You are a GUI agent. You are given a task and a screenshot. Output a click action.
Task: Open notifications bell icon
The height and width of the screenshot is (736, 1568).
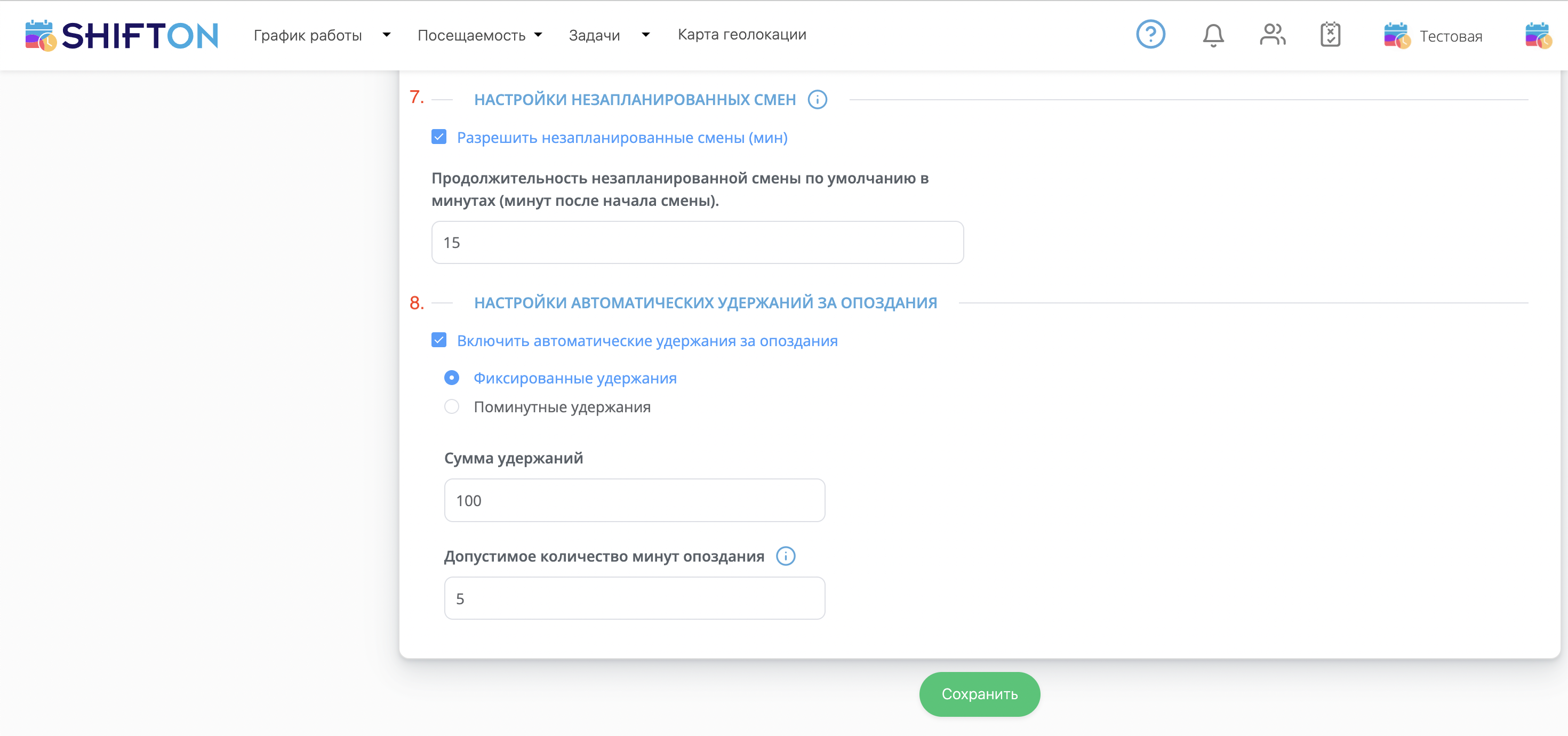(1213, 35)
